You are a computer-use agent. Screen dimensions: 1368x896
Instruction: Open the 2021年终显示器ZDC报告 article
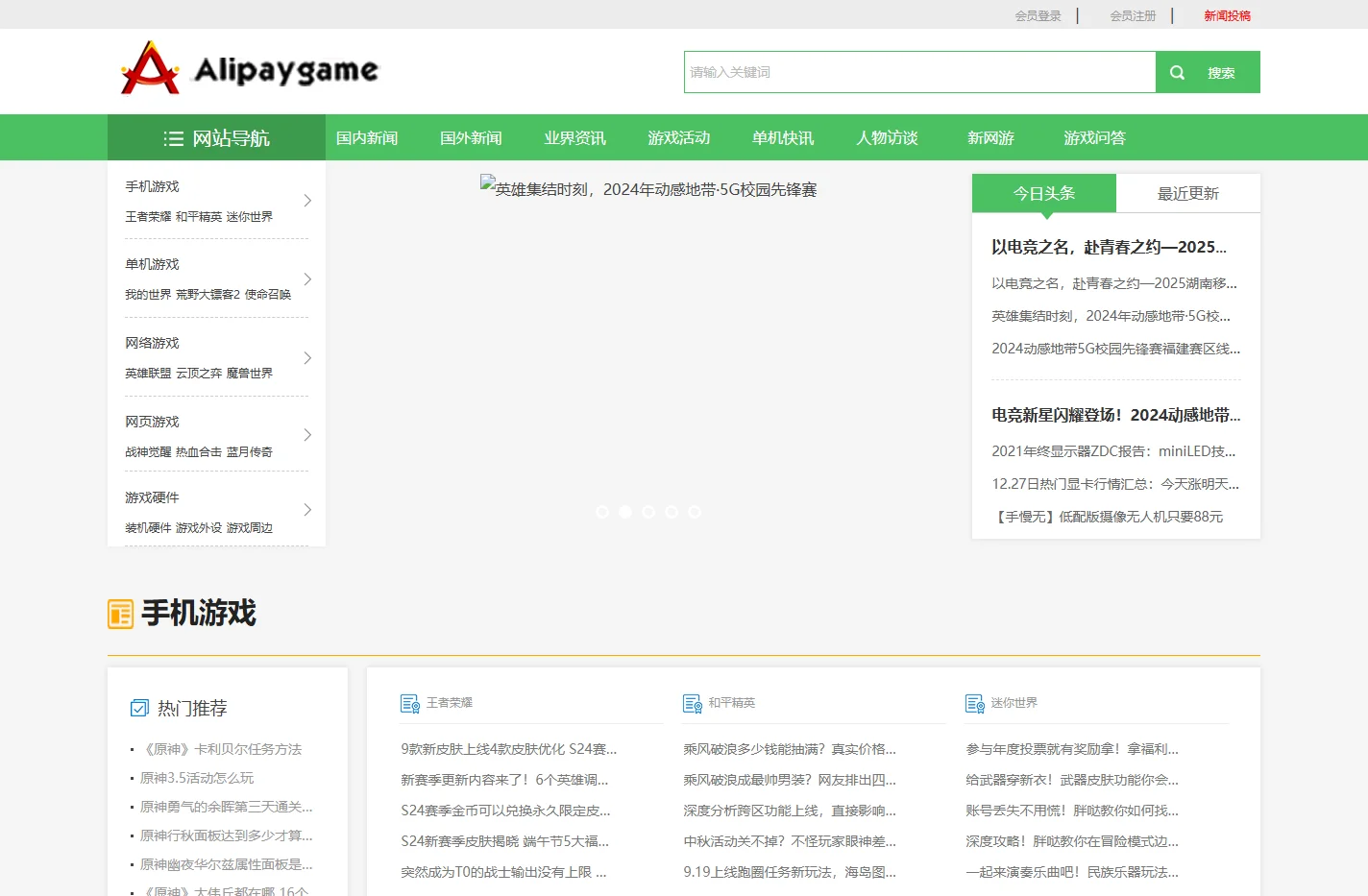(x=1113, y=451)
